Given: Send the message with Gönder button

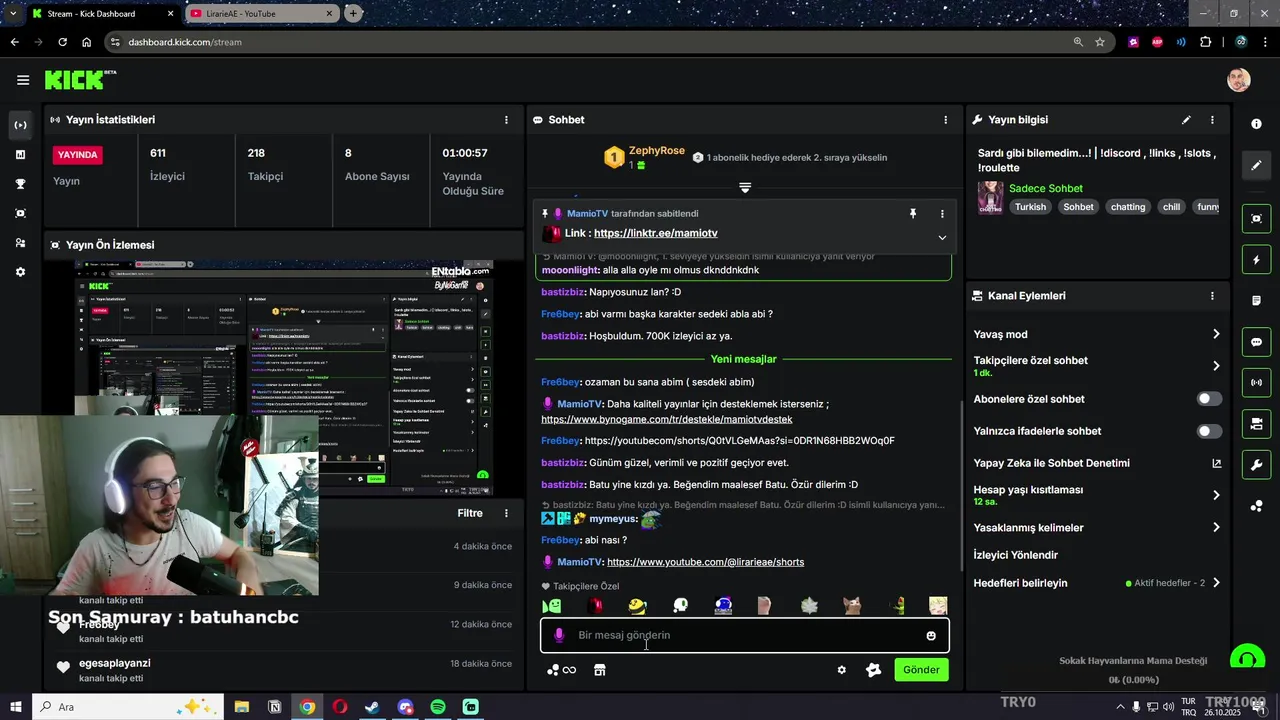Looking at the screenshot, I should 921,670.
